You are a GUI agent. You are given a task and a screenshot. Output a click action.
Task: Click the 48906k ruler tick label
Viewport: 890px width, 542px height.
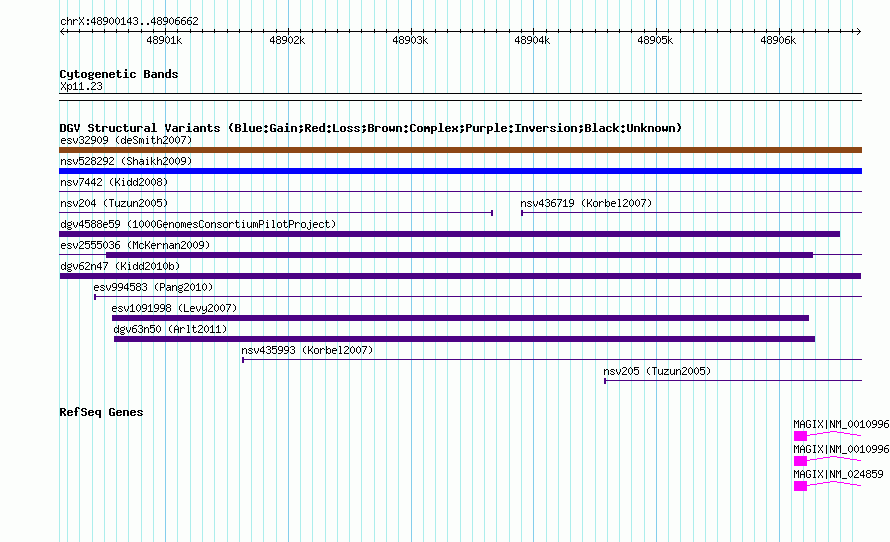(778, 40)
